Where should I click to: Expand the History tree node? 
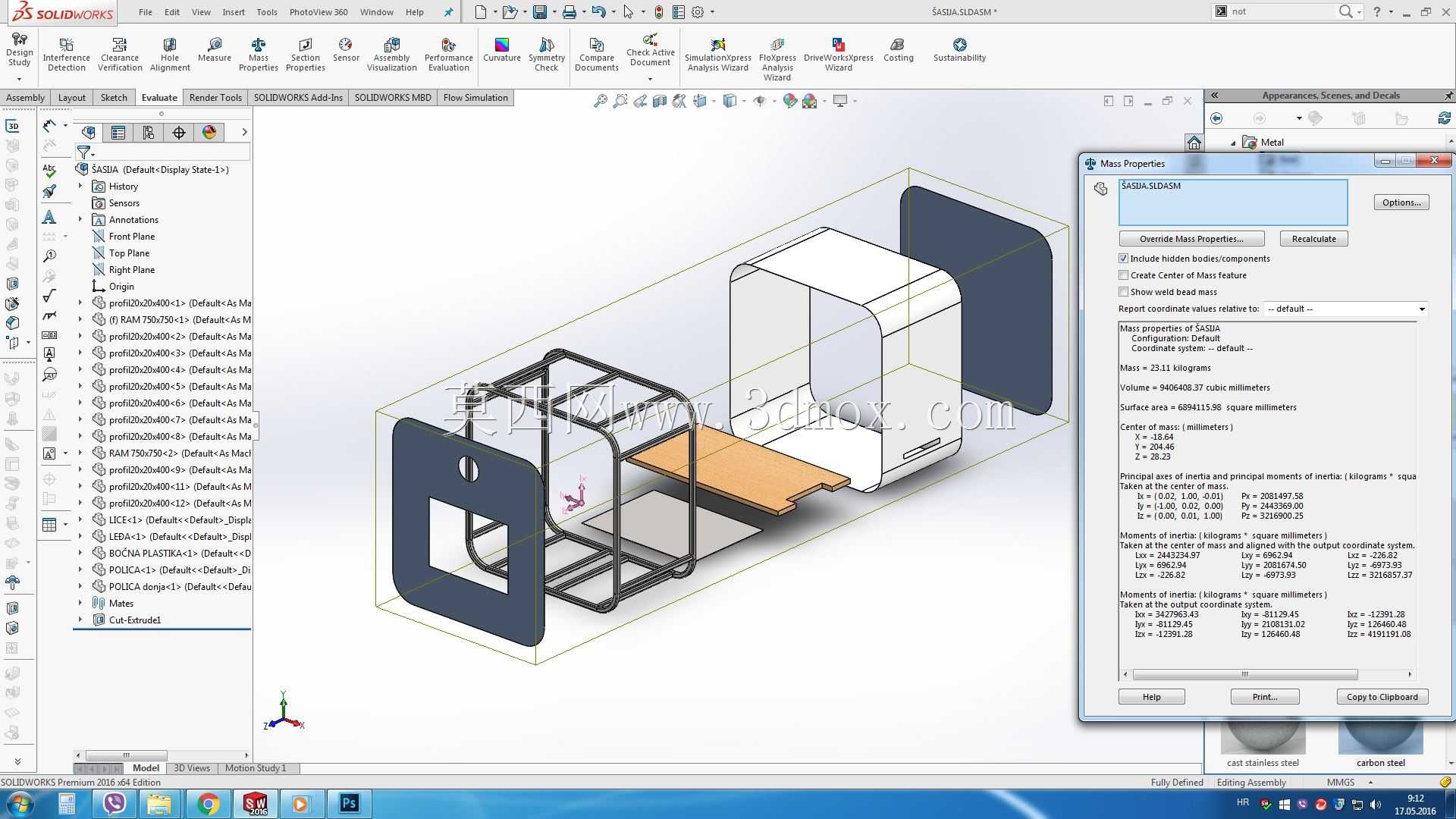point(80,186)
